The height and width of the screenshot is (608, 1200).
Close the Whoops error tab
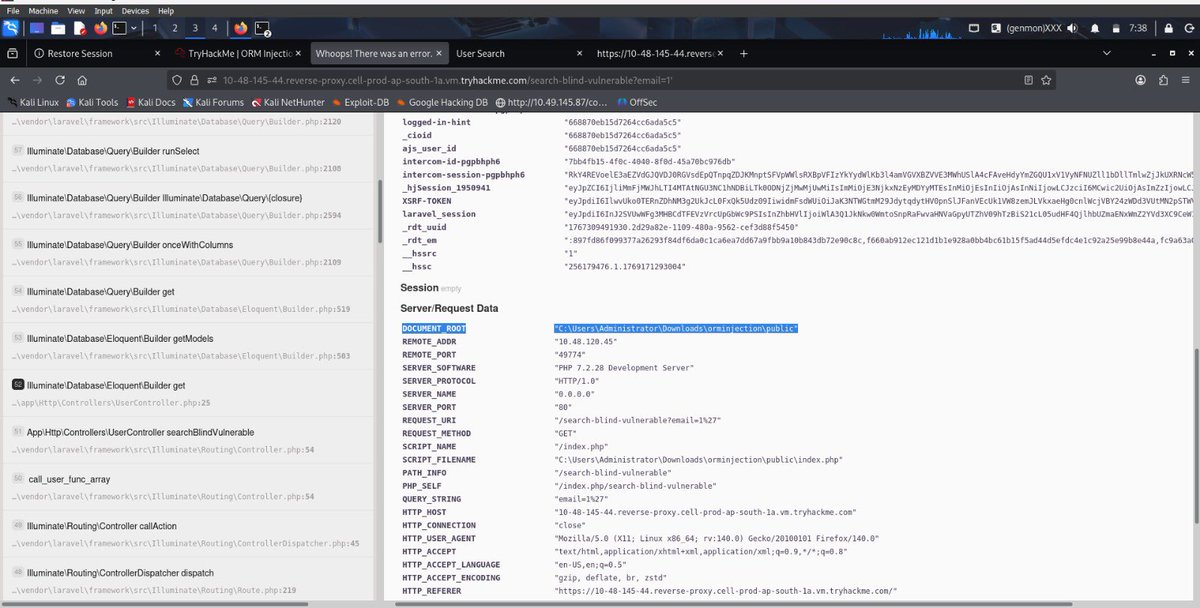point(440,53)
